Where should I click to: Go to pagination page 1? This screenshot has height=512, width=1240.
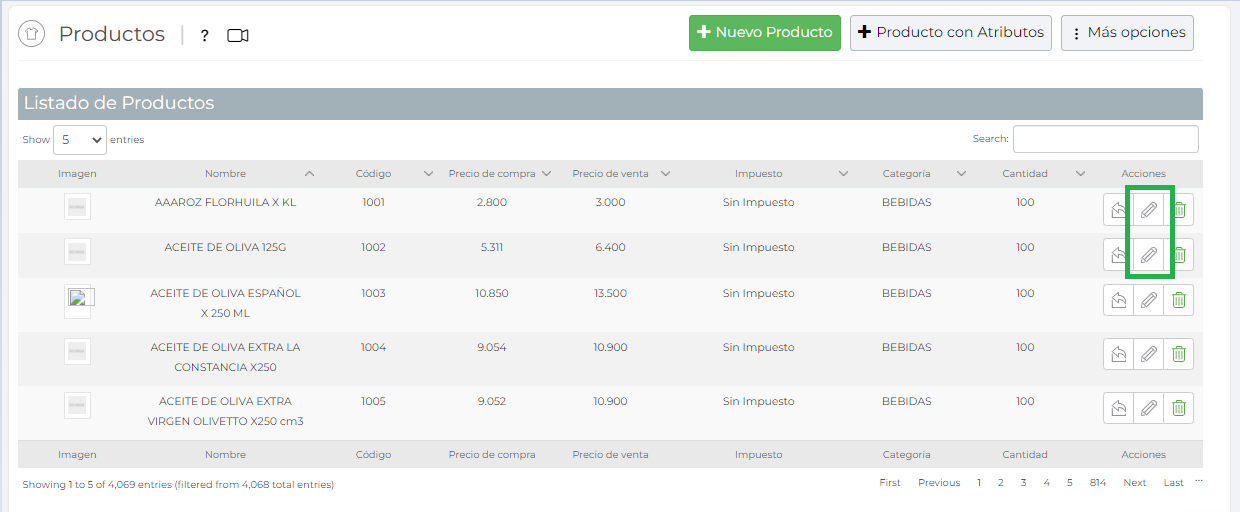coord(979,483)
